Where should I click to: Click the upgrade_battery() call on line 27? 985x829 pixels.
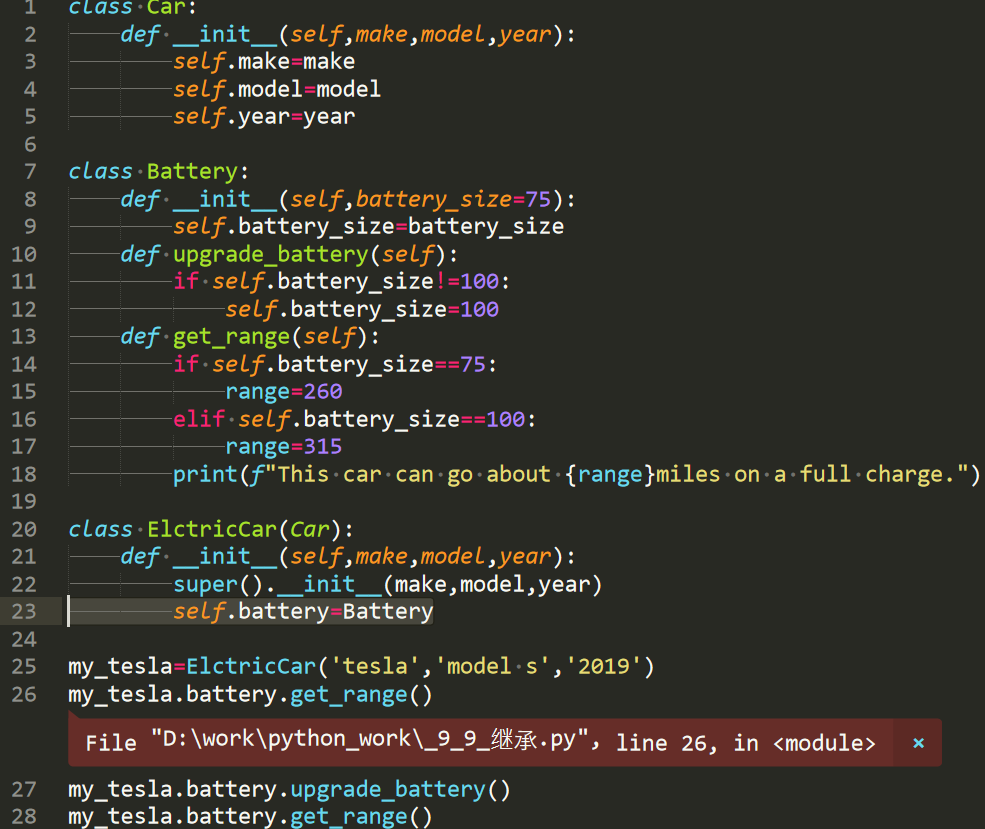(x=386, y=788)
